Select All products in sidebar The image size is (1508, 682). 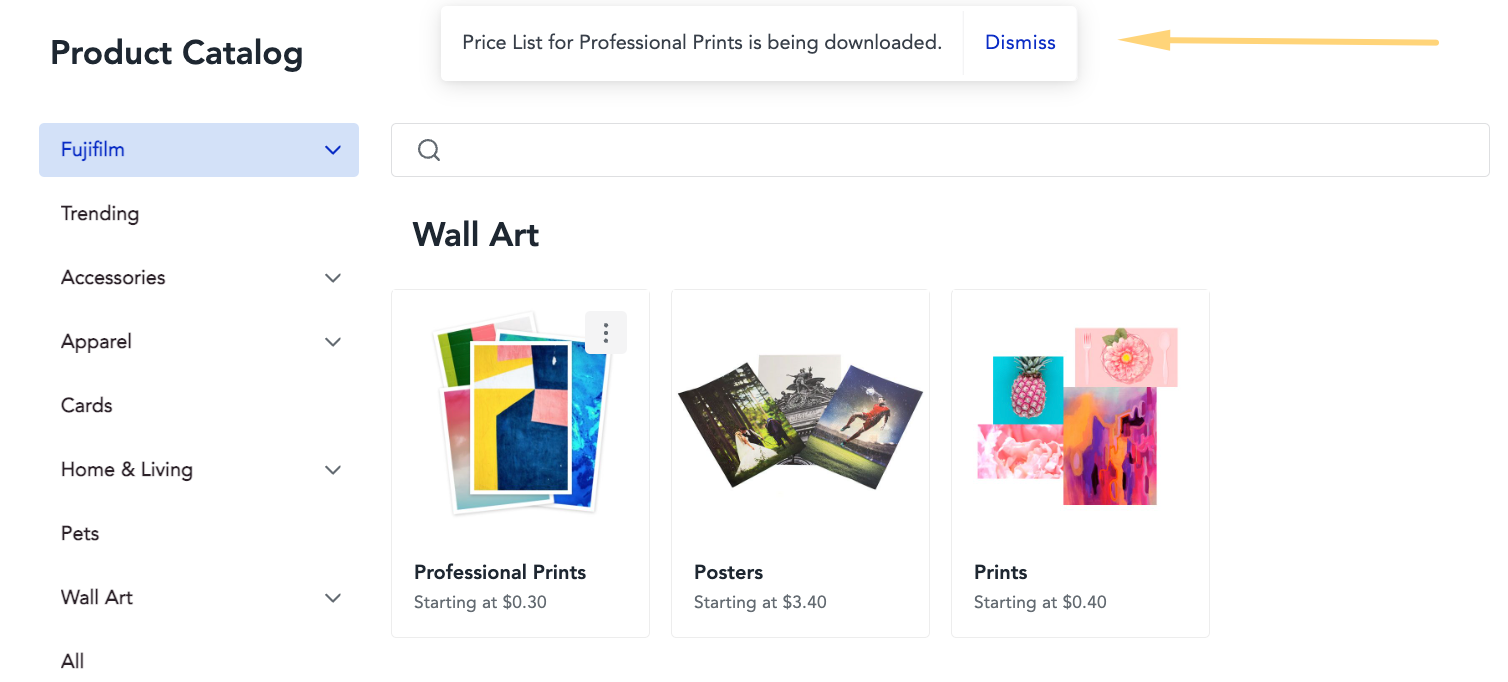tap(72, 662)
